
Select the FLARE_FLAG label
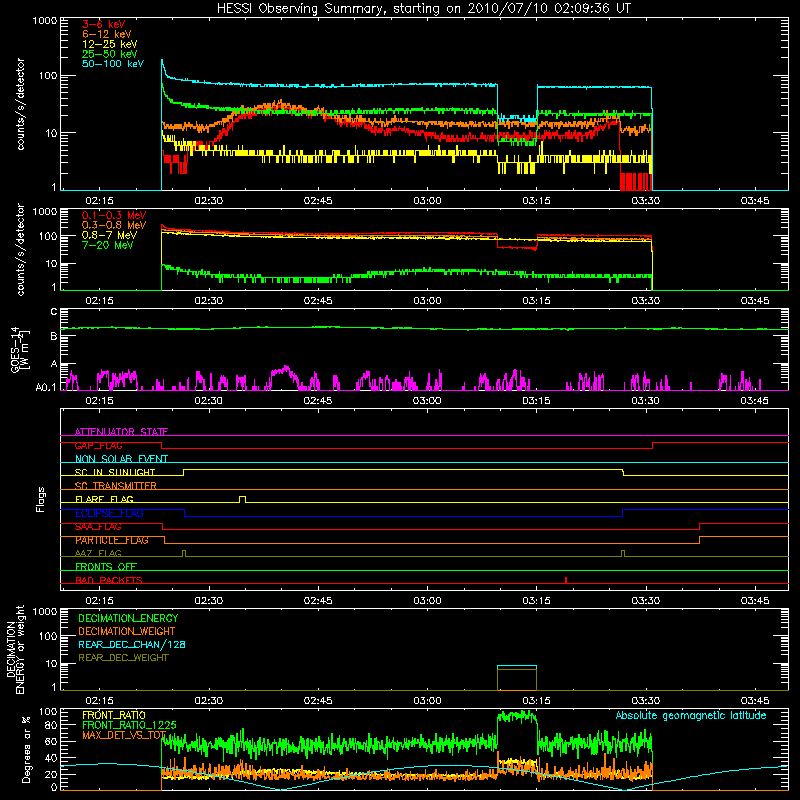click(x=104, y=499)
